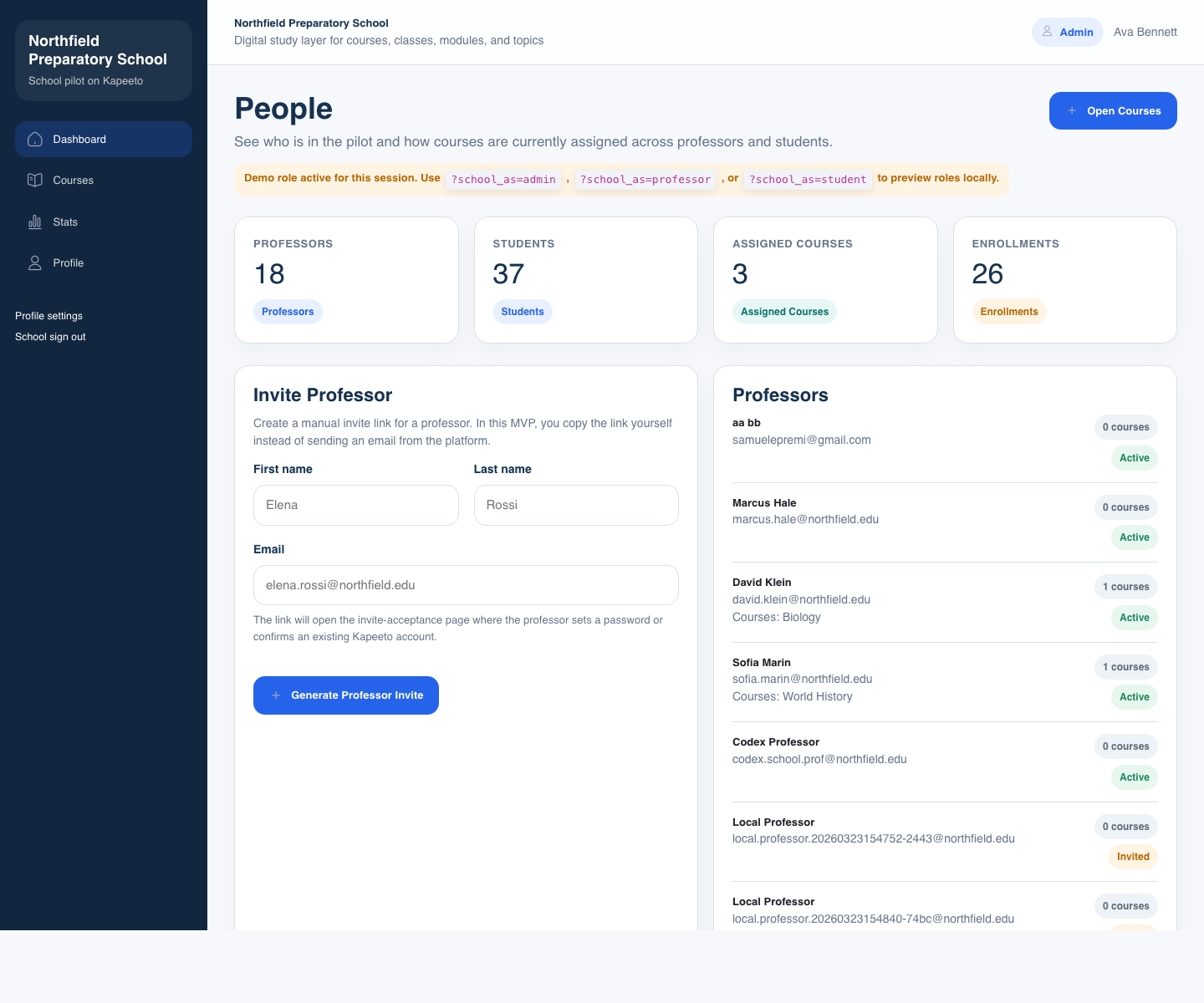Click the plus icon on Generate Professor Invite
1204x1003 pixels.
pyautogui.click(x=276, y=695)
